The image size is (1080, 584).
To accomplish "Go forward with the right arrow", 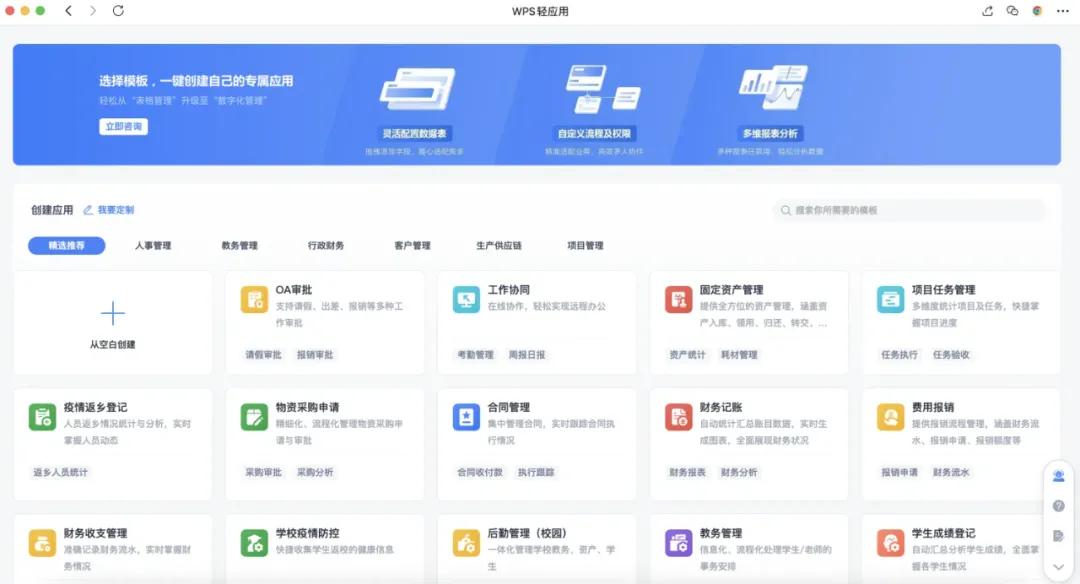I will coord(93,10).
